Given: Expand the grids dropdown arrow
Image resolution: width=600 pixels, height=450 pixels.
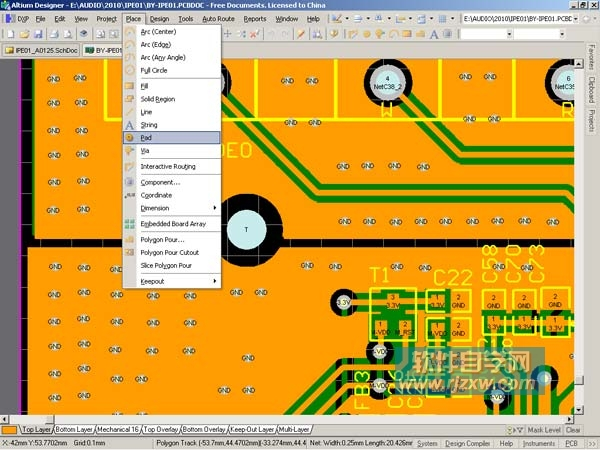Looking at the screenshot, I should pyautogui.click(x=452, y=18).
